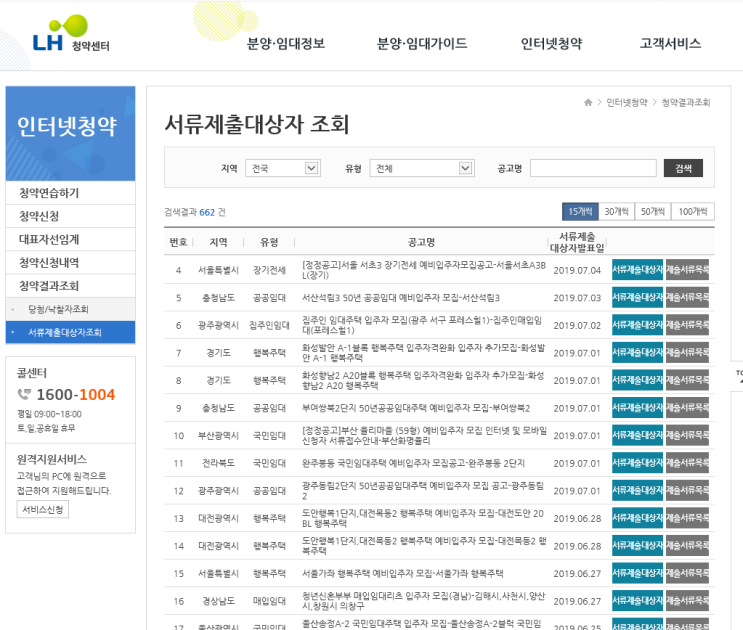Image resolution: width=743 pixels, height=630 pixels.
Task: Show 15개씩 results per page
Action: pos(580,212)
